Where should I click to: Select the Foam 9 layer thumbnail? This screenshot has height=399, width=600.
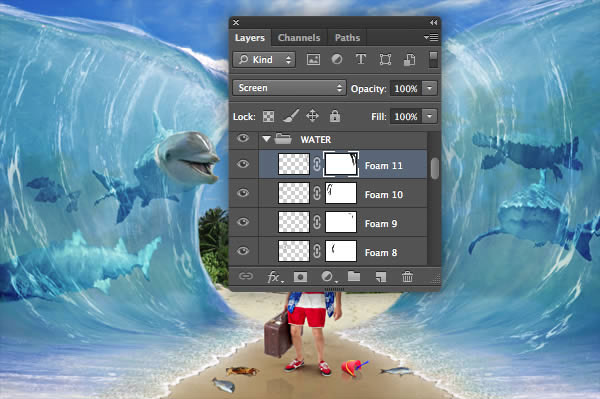pos(293,222)
